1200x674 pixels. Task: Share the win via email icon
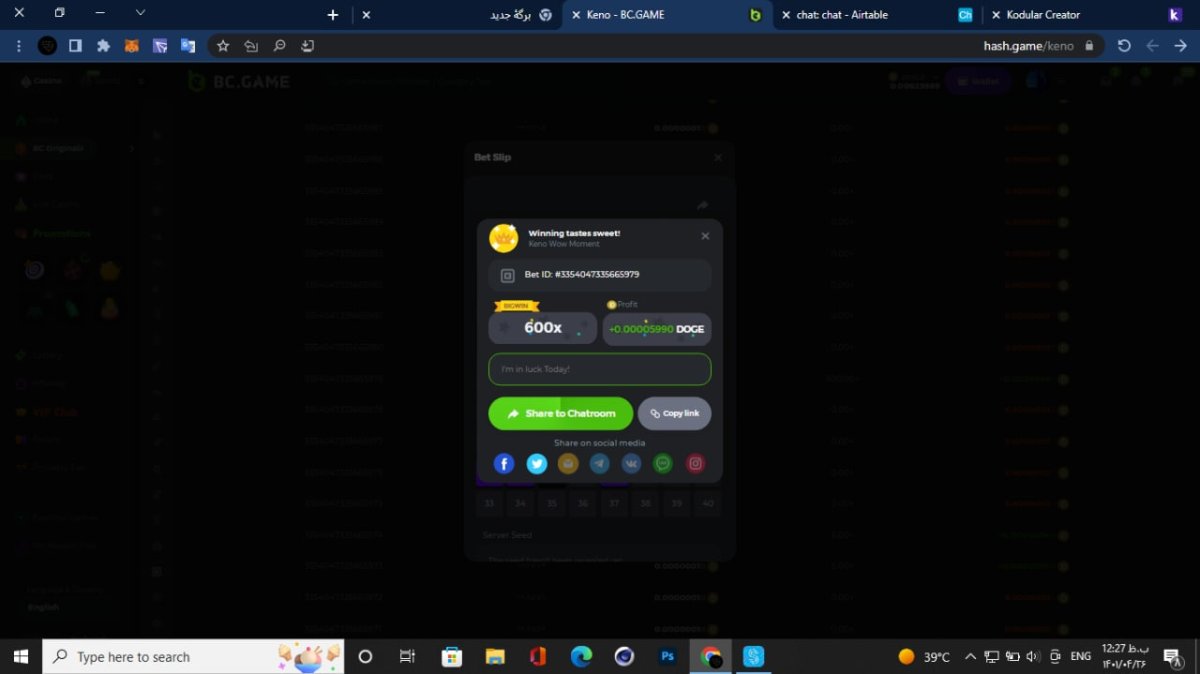point(568,463)
